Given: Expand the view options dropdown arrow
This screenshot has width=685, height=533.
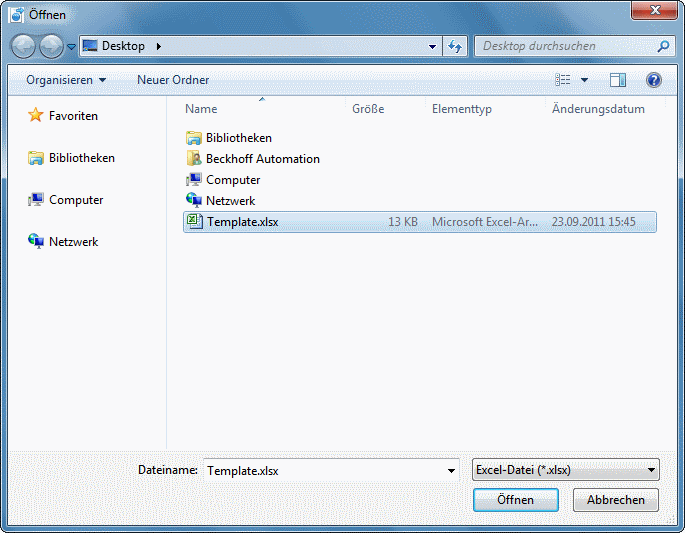Looking at the screenshot, I should (x=584, y=80).
